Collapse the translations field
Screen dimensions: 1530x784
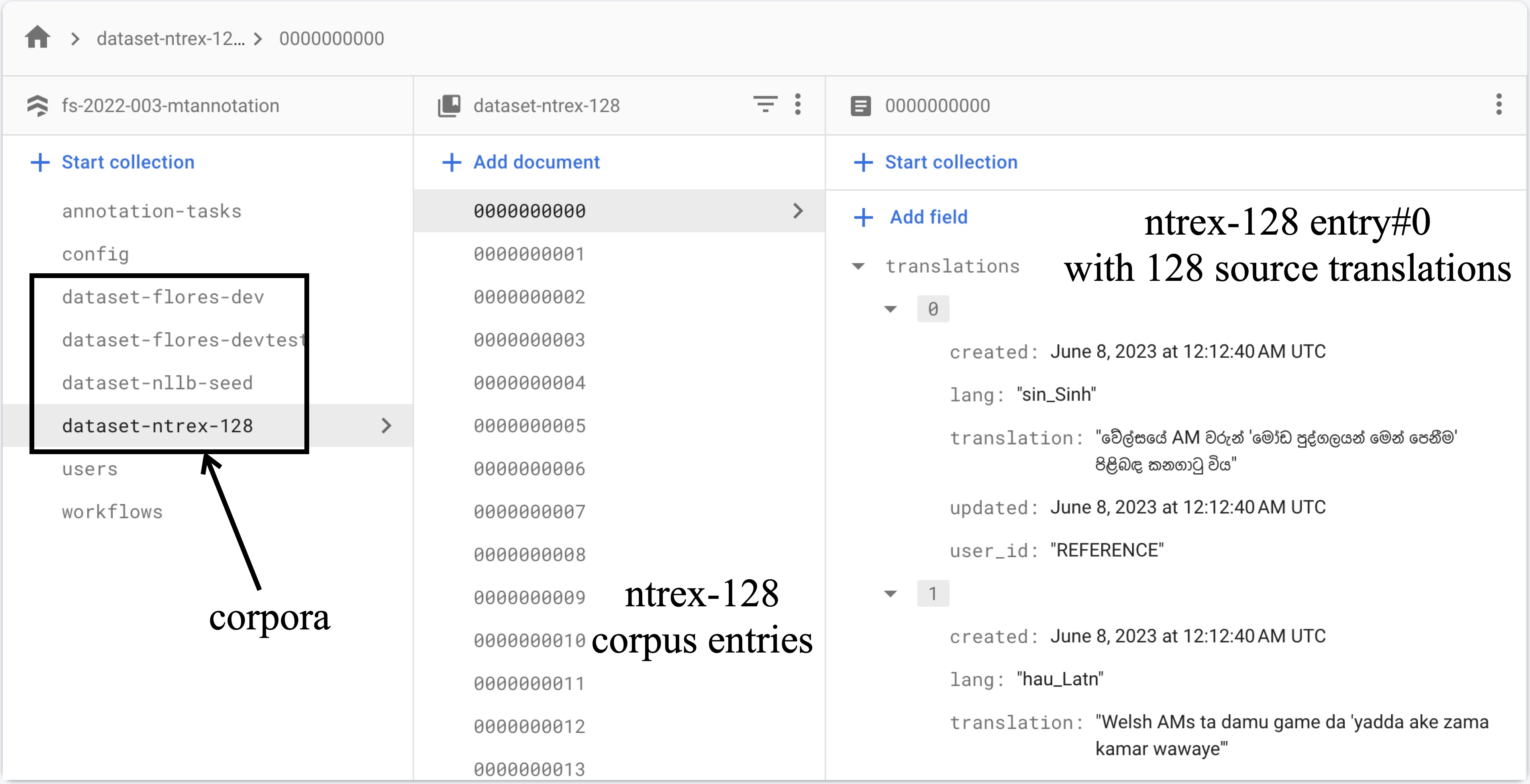(x=858, y=266)
